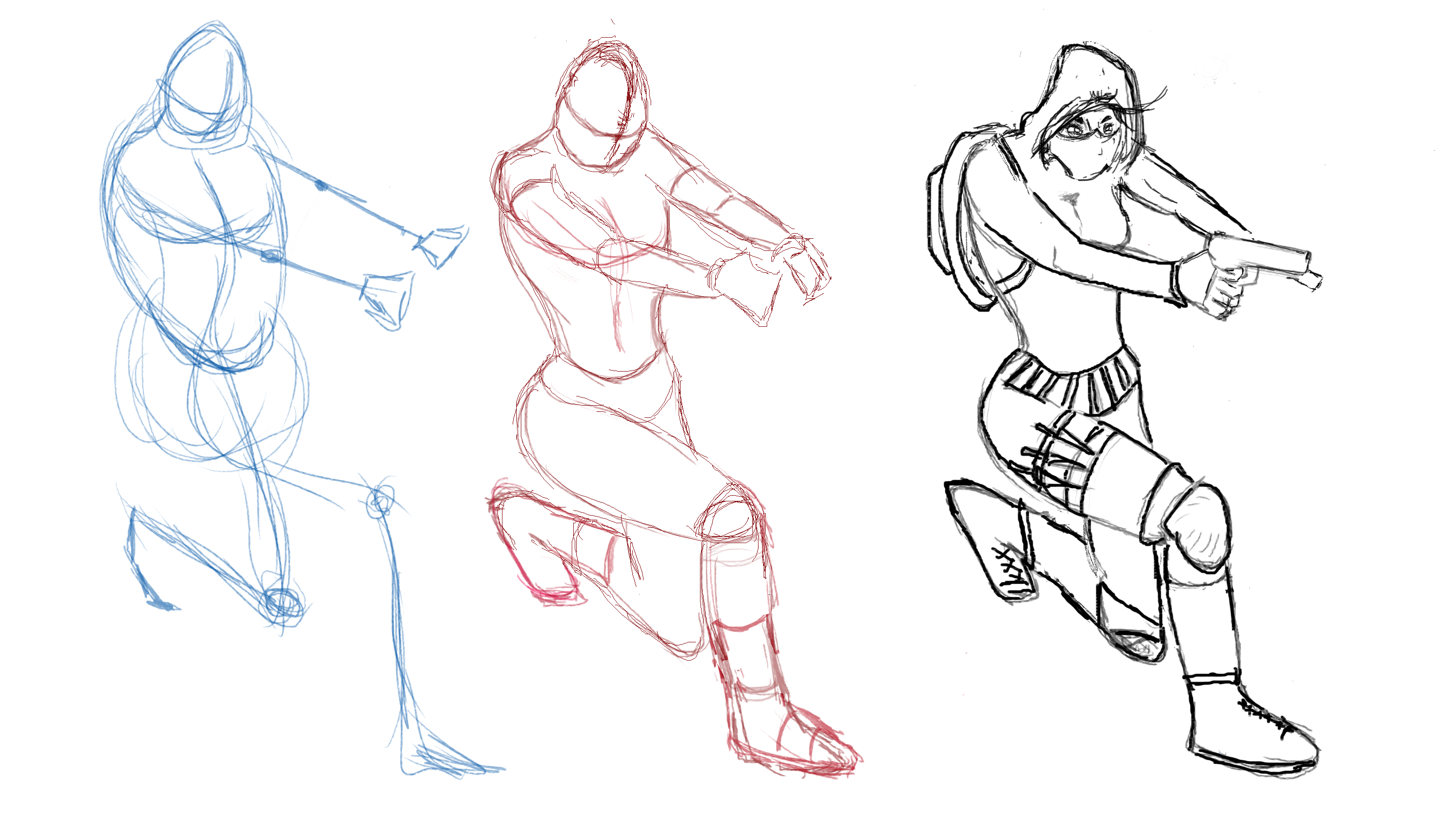Click the red sketch's bent front knee
The height and width of the screenshot is (820, 1456).
click(729, 517)
